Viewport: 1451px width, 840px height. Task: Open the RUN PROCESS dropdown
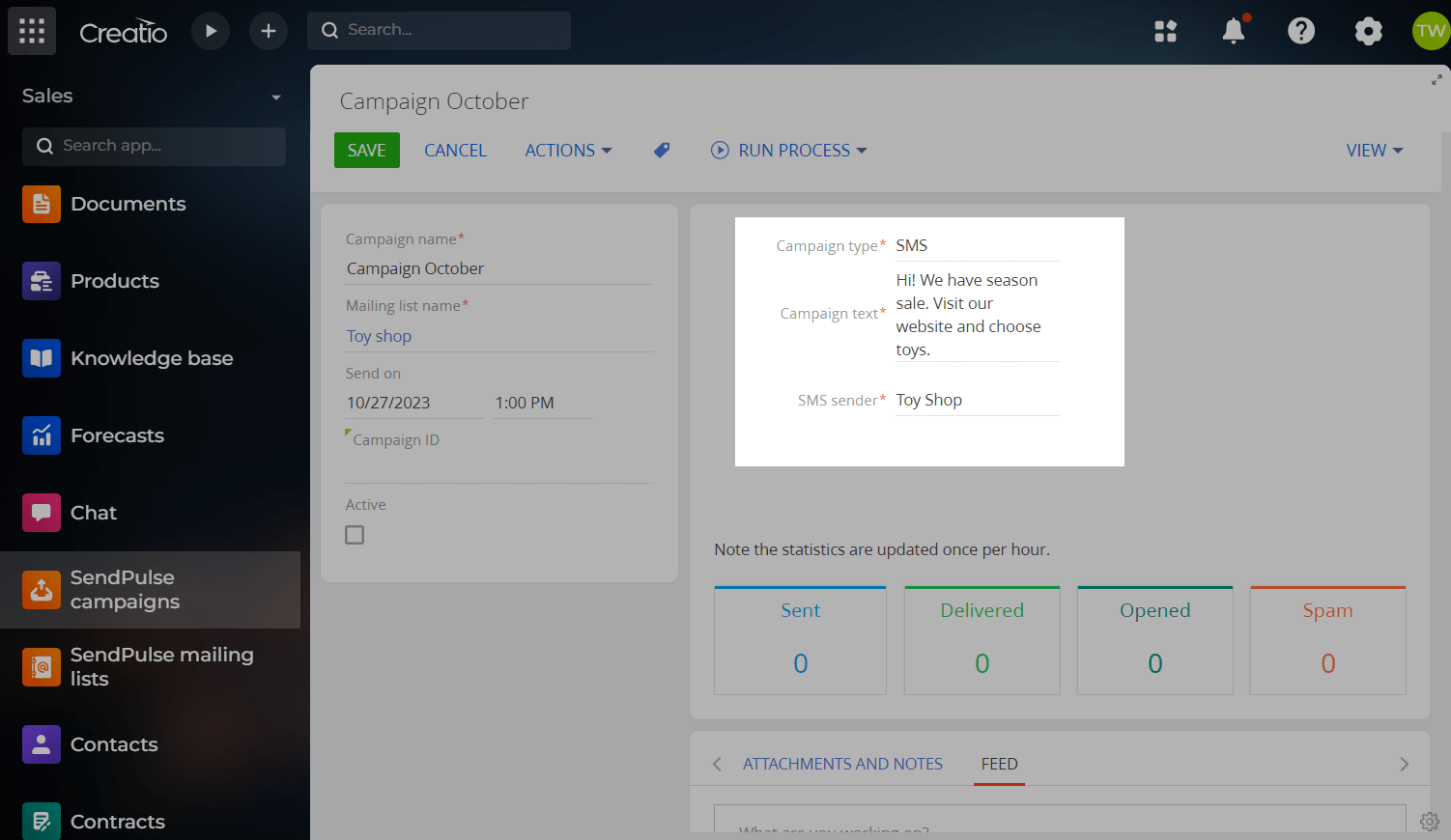coord(789,151)
